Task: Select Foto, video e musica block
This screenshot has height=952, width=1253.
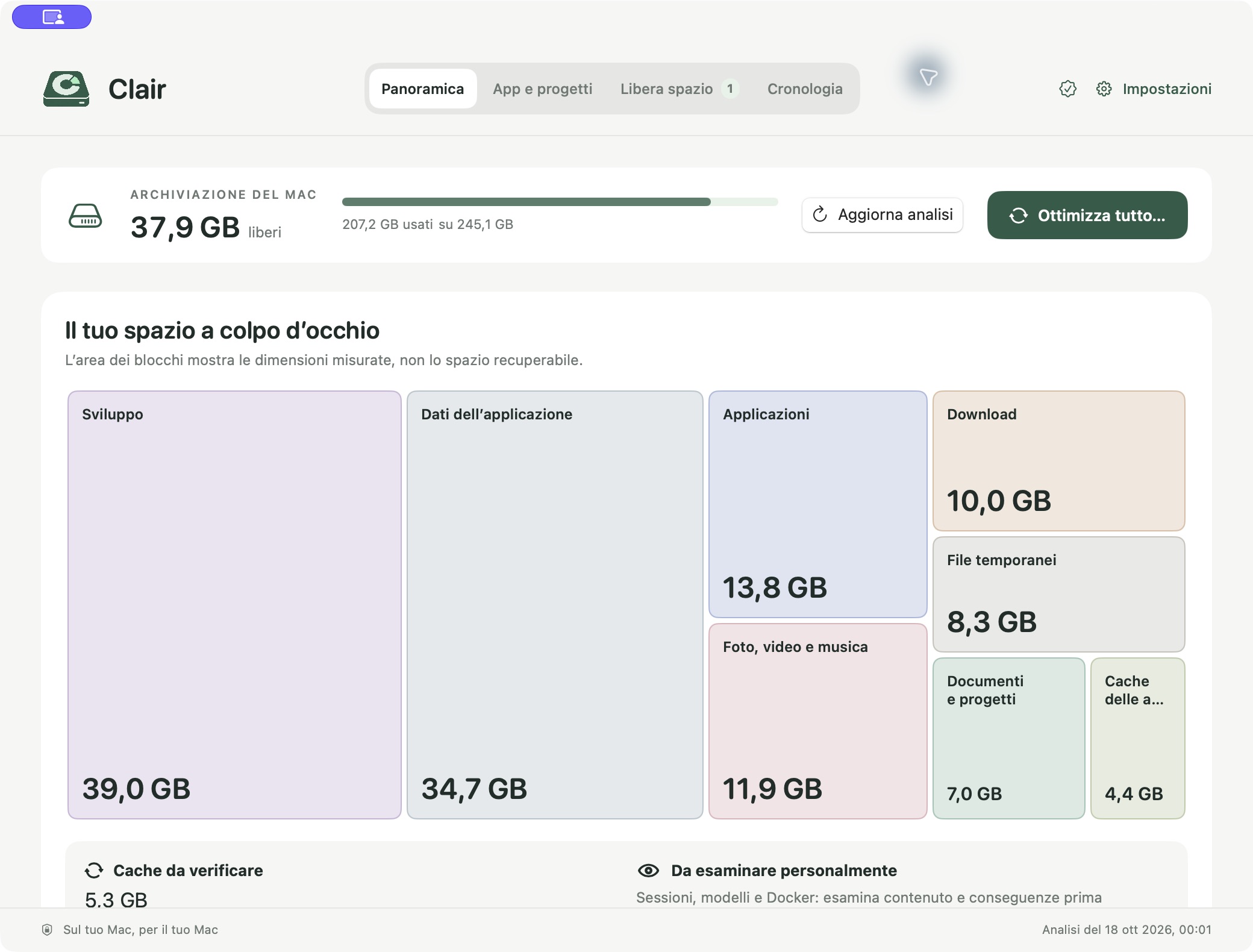Action: pyautogui.click(x=818, y=721)
